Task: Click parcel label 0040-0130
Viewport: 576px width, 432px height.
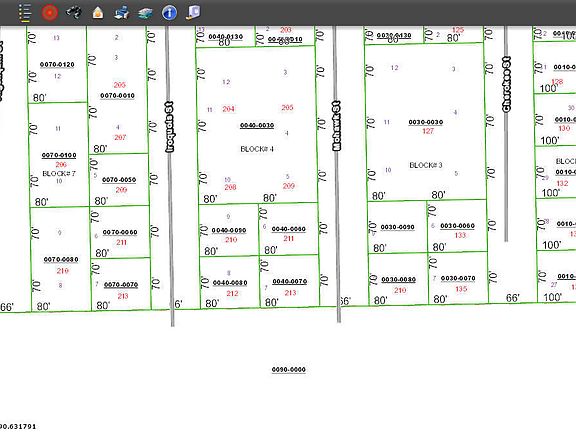Action: pos(226,37)
